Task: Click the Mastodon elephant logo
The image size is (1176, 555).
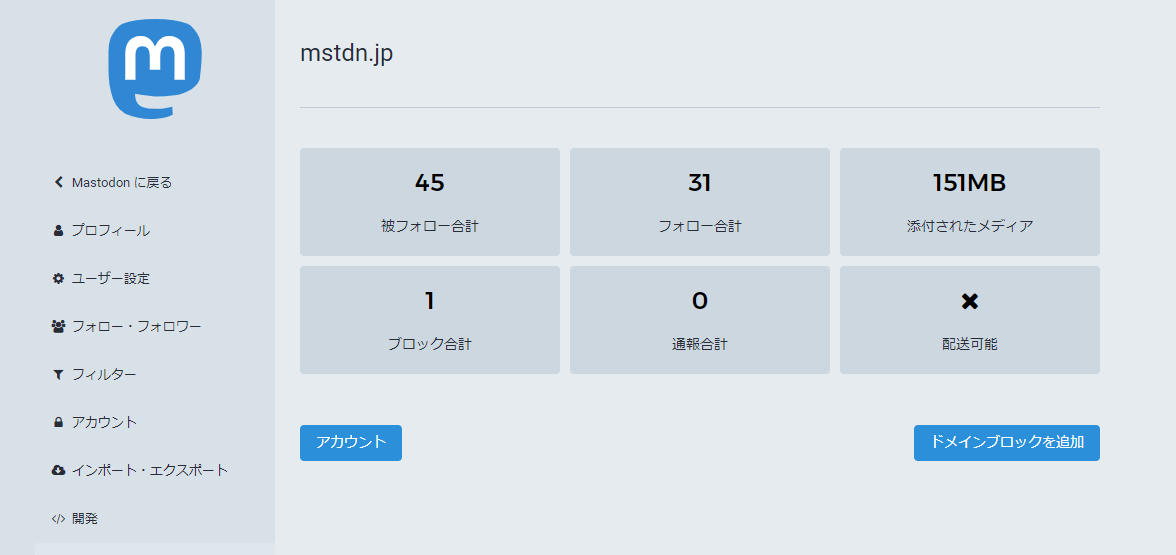Action: click(x=155, y=69)
